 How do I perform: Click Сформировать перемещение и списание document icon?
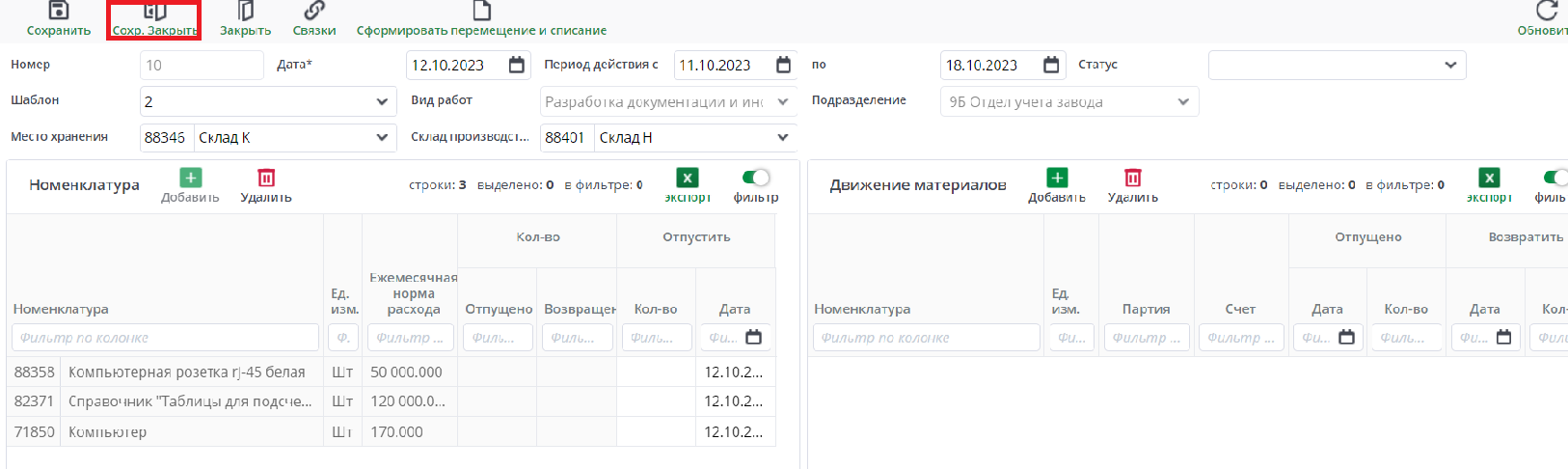(x=481, y=11)
